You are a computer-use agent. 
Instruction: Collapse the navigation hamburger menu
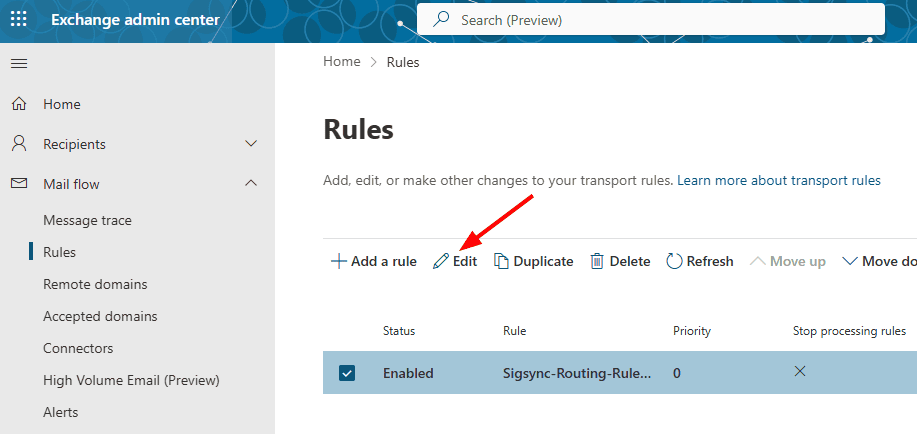[18, 64]
